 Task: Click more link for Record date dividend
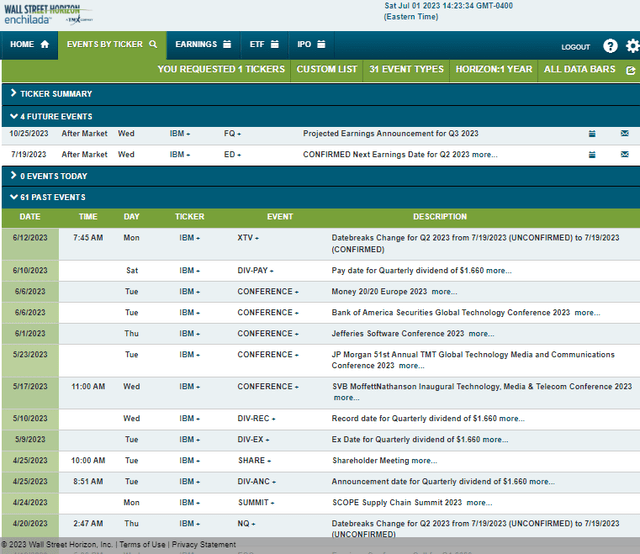pos(512,418)
